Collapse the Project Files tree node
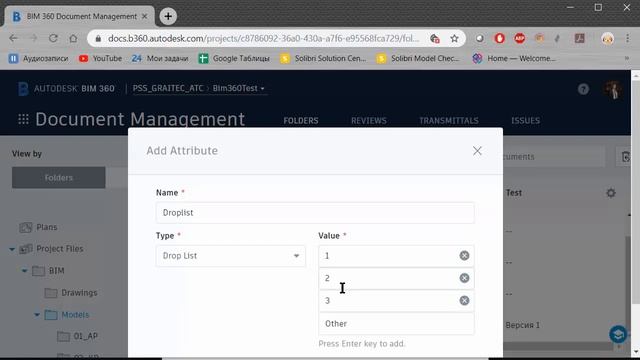Viewport: 640px width, 360px height. 12,249
